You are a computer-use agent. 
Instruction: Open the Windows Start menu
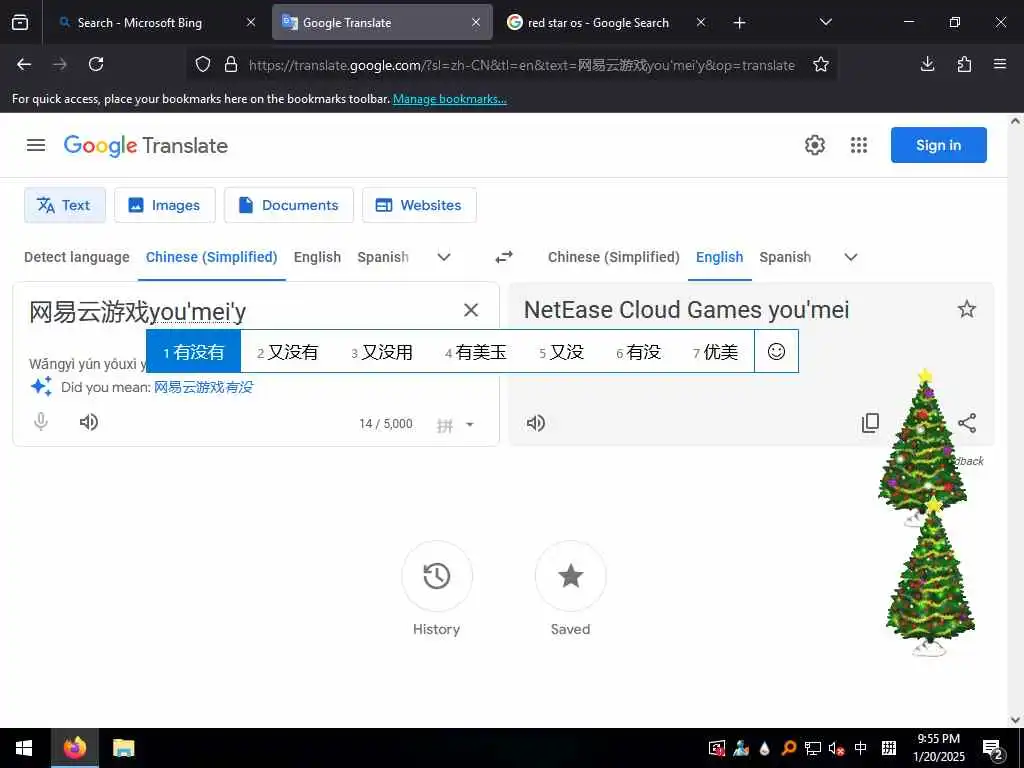coord(24,748)
